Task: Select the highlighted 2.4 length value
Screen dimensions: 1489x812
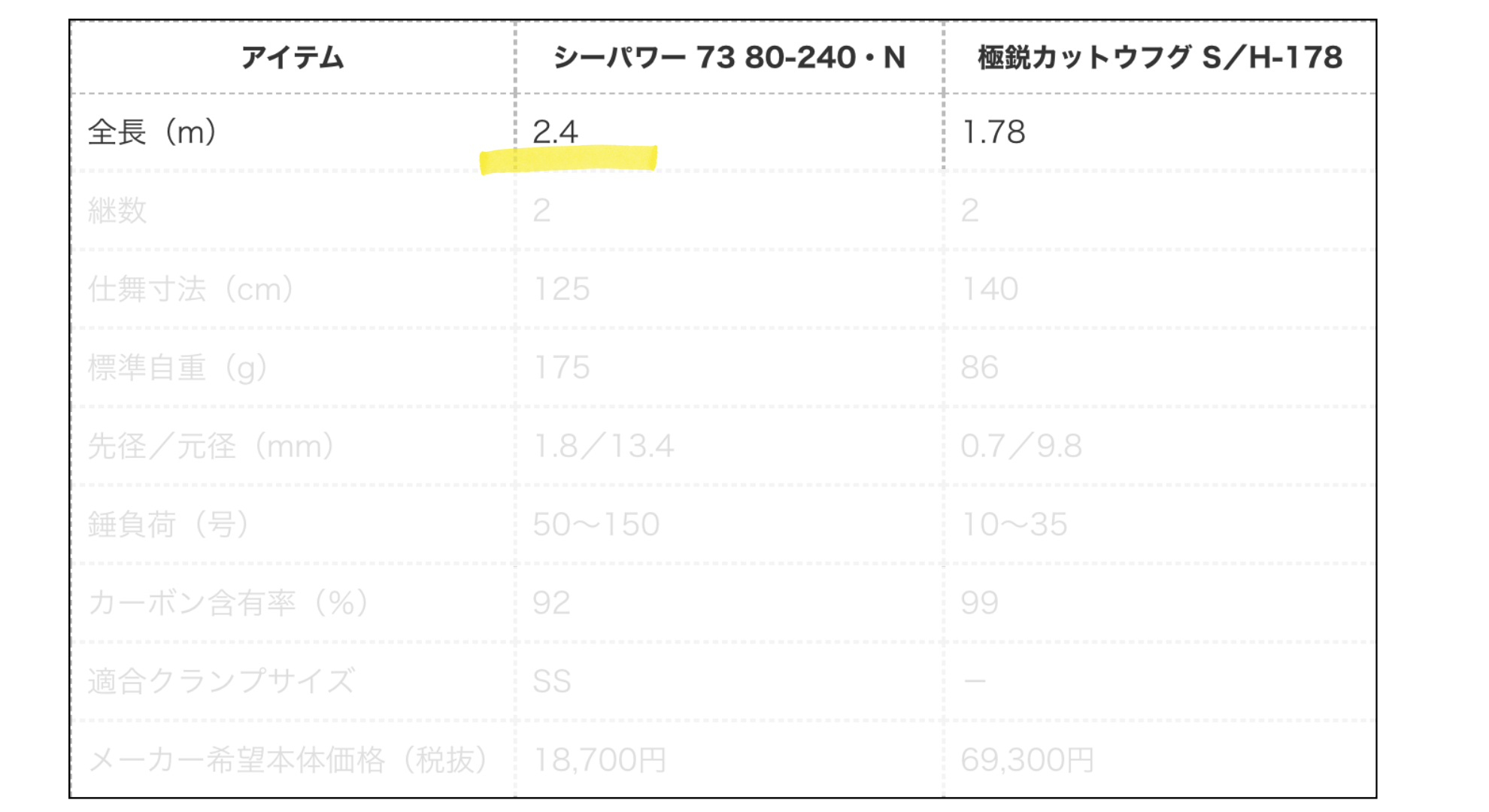Action: click(556, 133)
